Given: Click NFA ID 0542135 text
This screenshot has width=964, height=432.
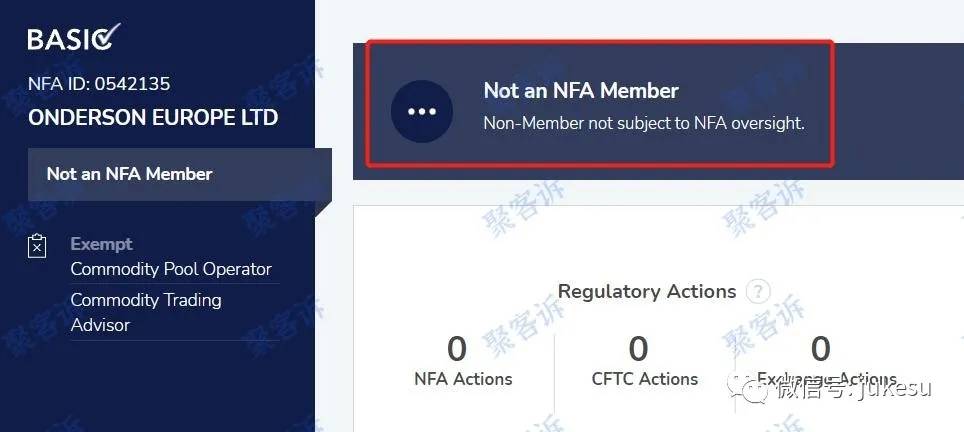Looking at the screenshot, I should (99, 84).
